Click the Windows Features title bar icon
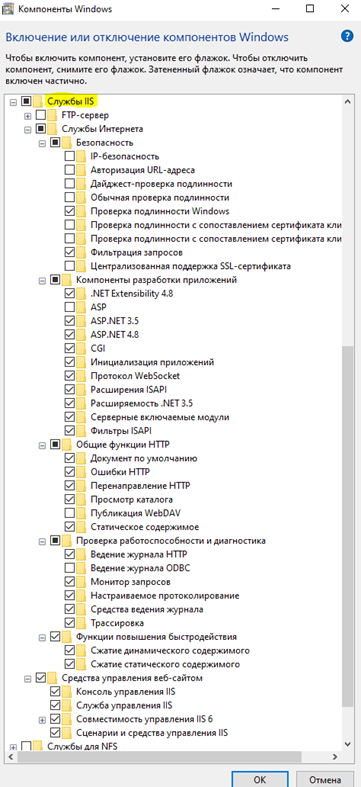 pos(9,9)
